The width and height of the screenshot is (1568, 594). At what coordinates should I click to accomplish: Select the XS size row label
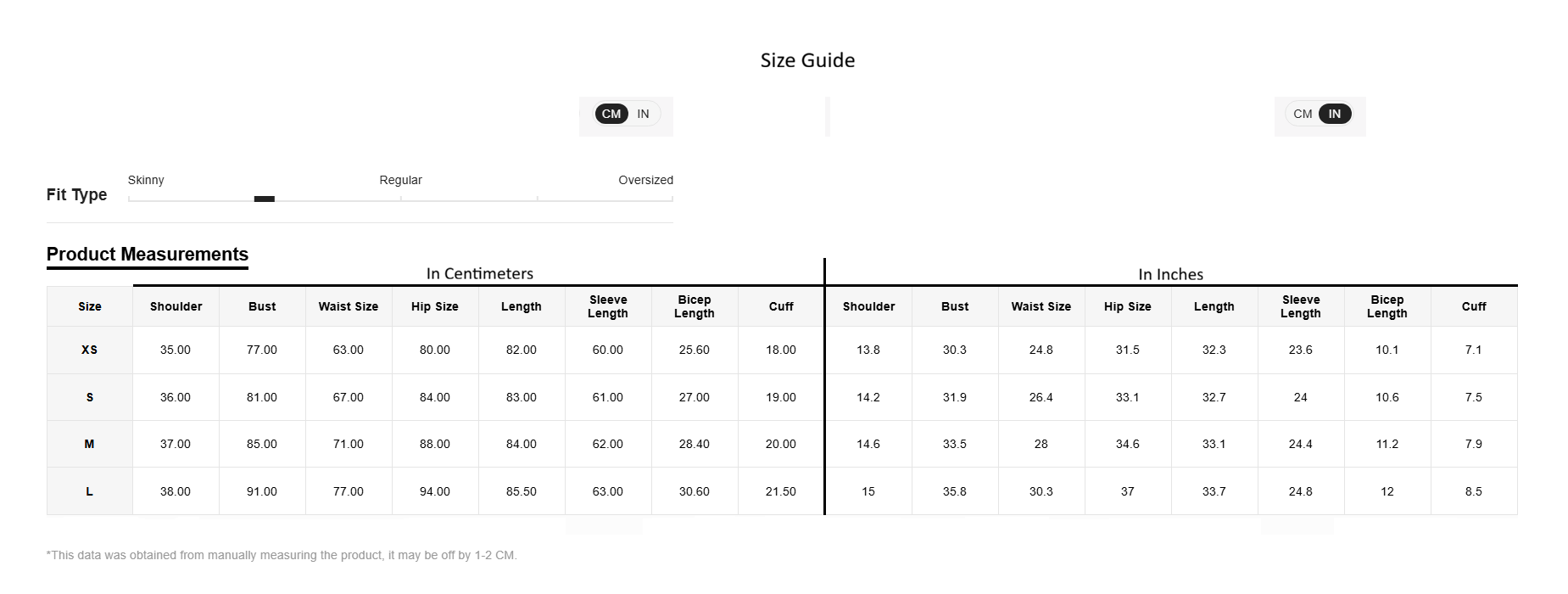90,350
